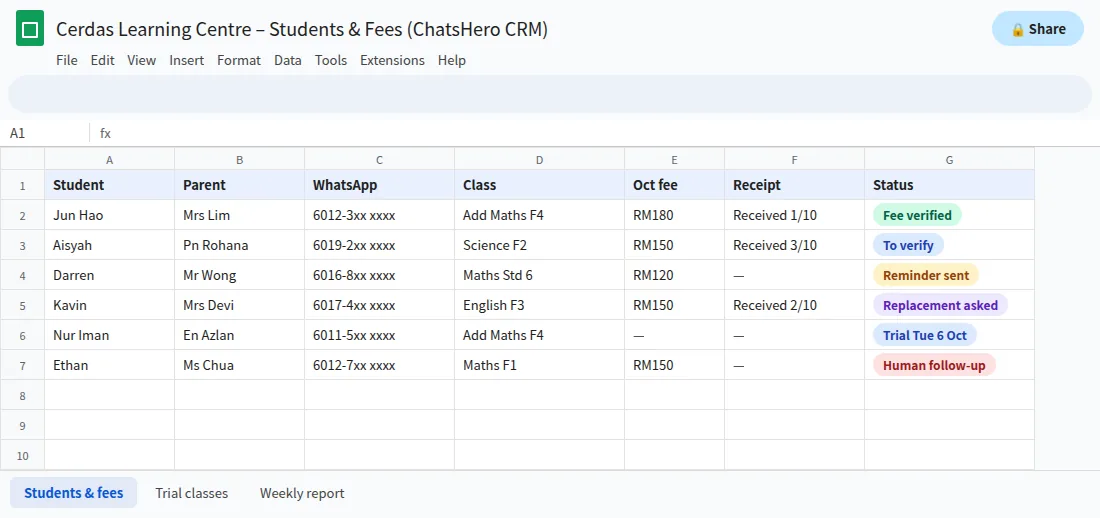Click the To verify status chip
The image size is (1100, 518).
point(908,246)
